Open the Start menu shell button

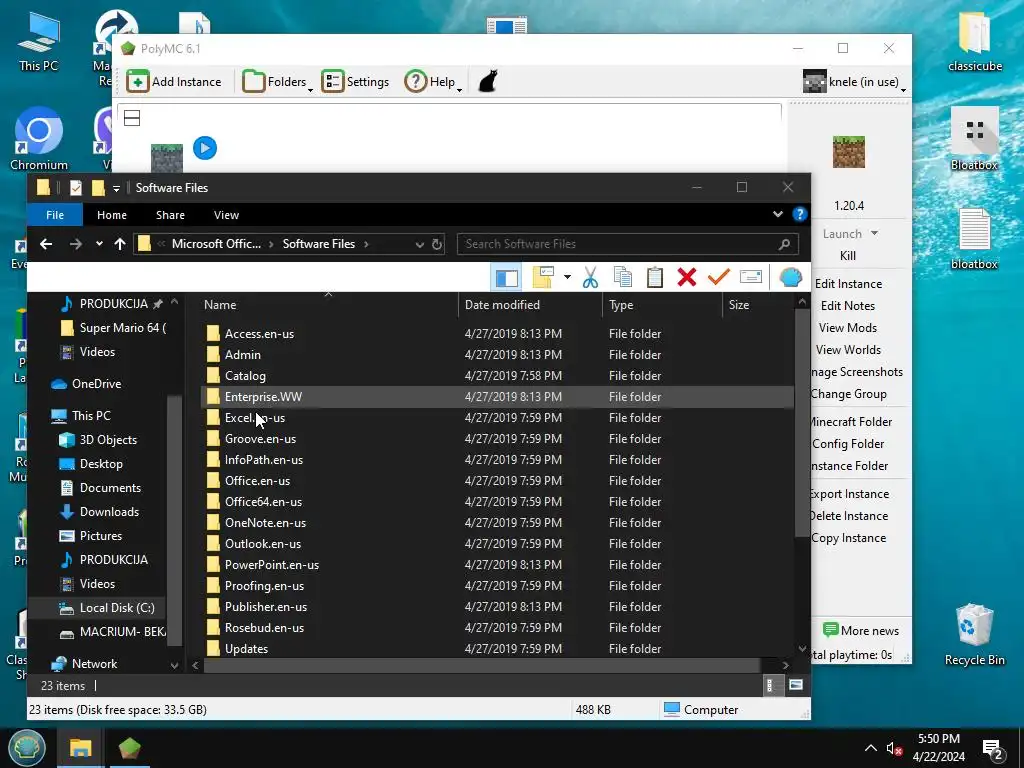click(26, 748)
